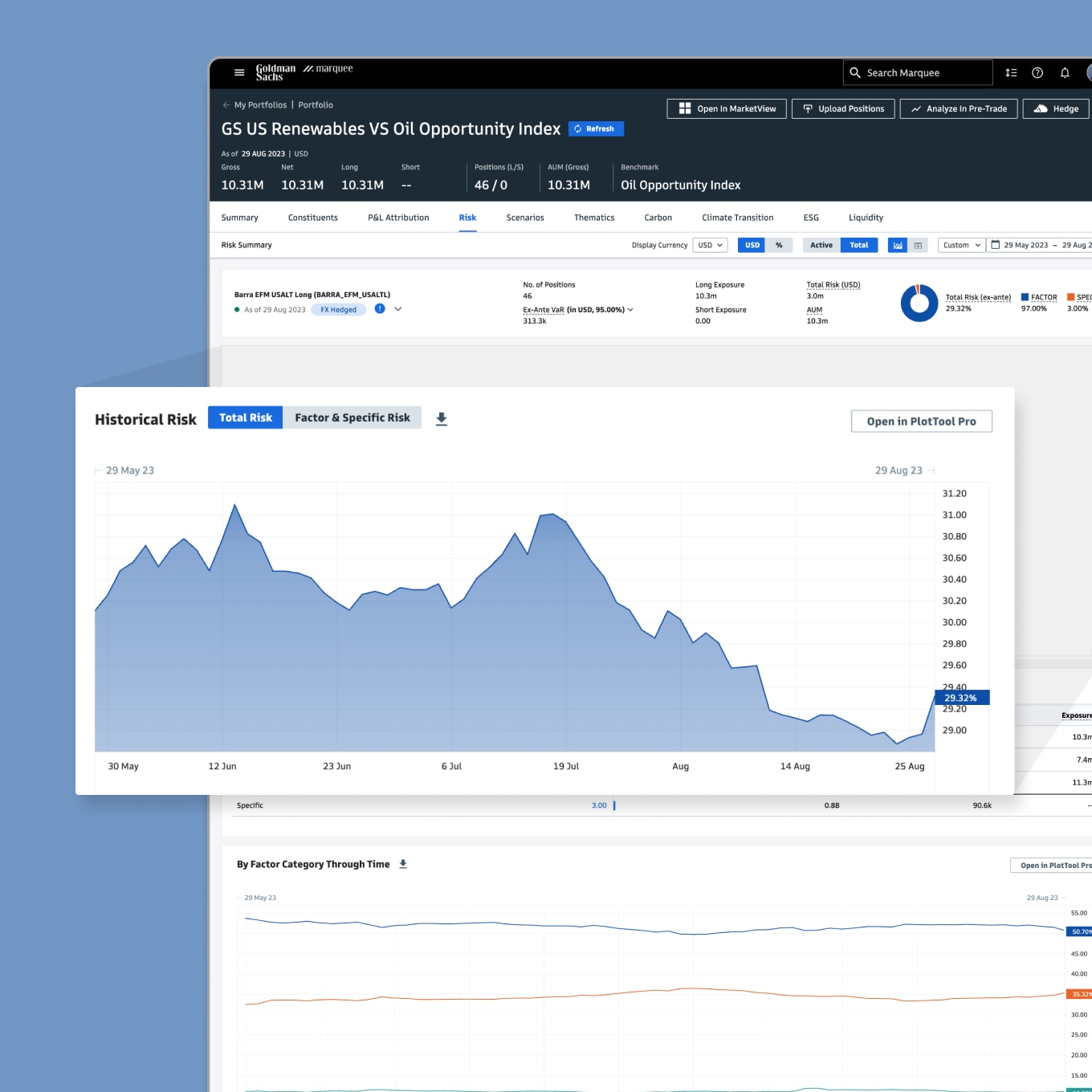Click the Goldman Sachs Marquee logo
Viewport: 1092px width, 1092px height.
tap(304, 72)
